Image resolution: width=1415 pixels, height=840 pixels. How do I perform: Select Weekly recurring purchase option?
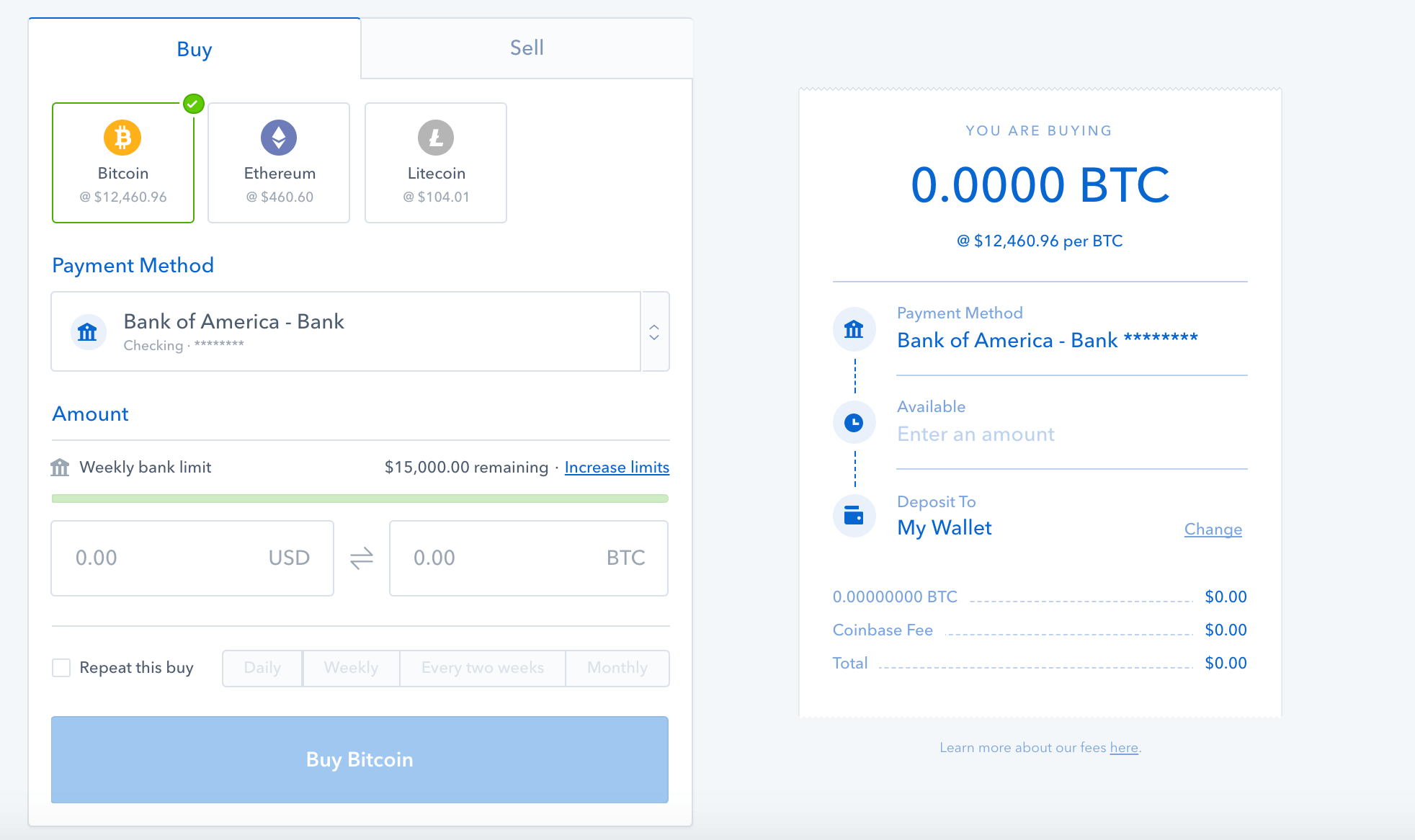[x=351, y=666]
